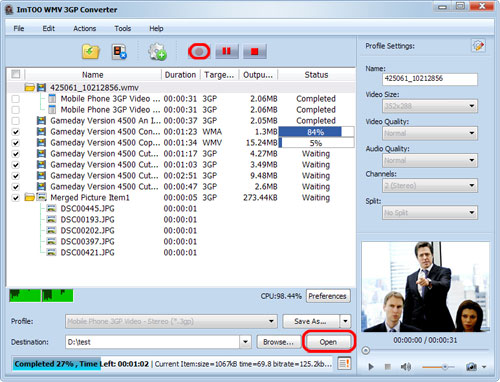
Task: Uncheck the Gameday 4500 Con... WMA row
Action: point(15,132)
